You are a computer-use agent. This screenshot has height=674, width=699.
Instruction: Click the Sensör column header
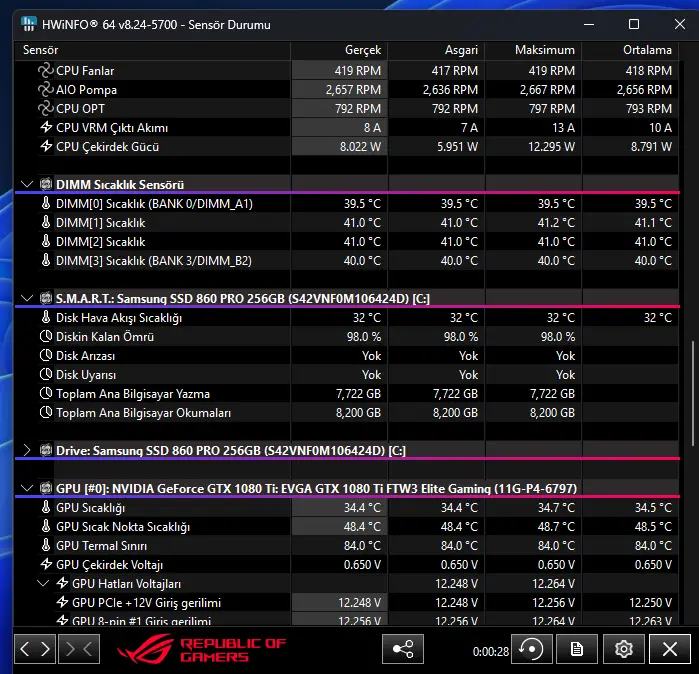pyautogui.click(x=152, y=50)
